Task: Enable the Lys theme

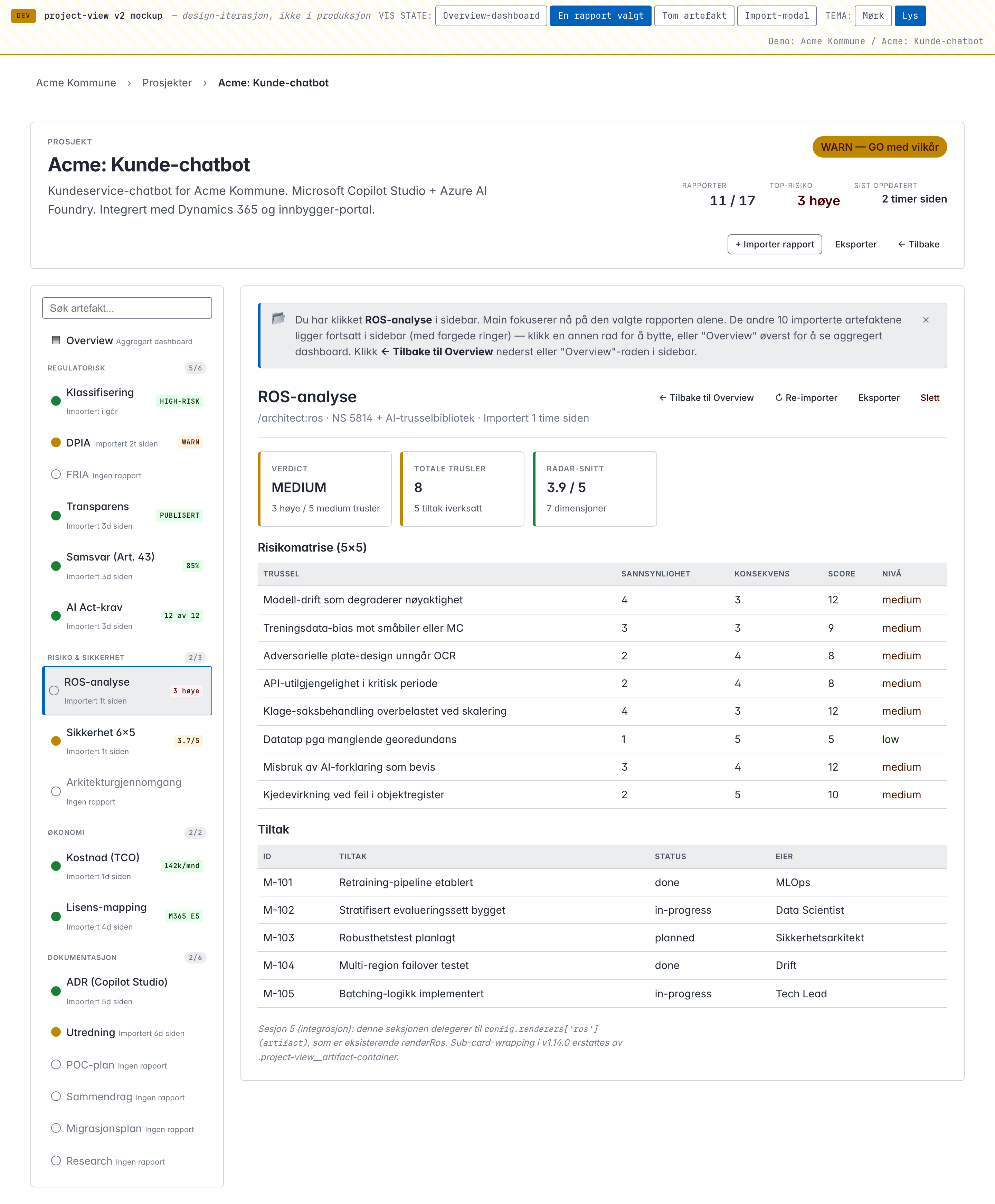Action: tap(910, 16)
